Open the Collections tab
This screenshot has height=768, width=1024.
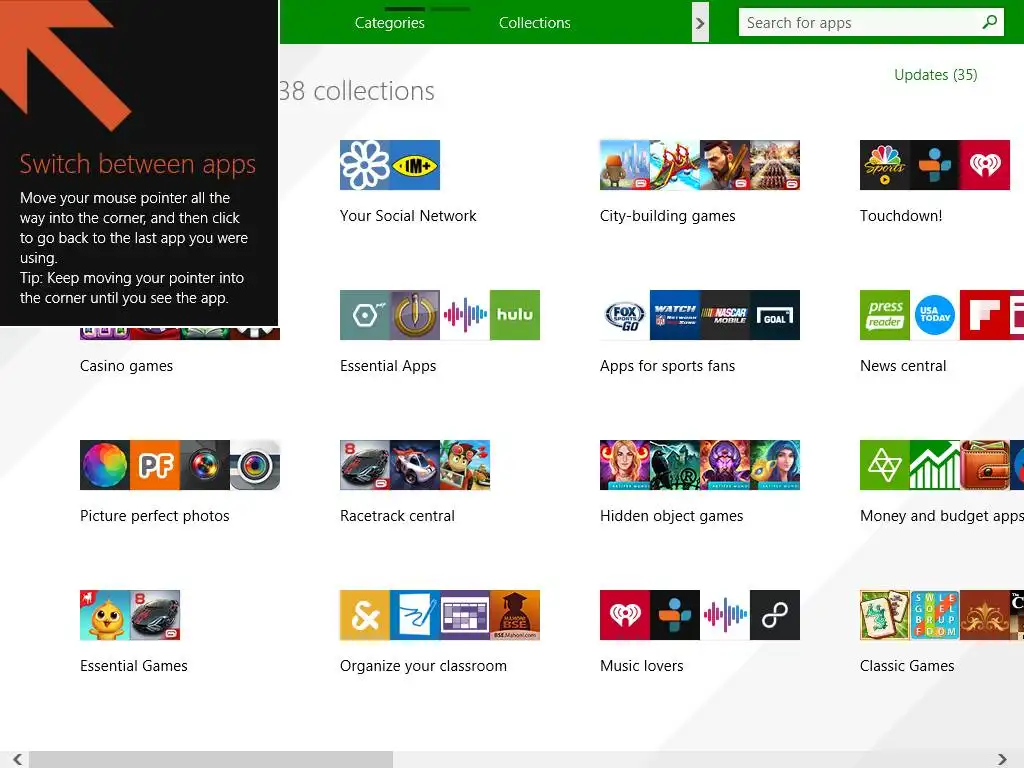coord(534,23)
